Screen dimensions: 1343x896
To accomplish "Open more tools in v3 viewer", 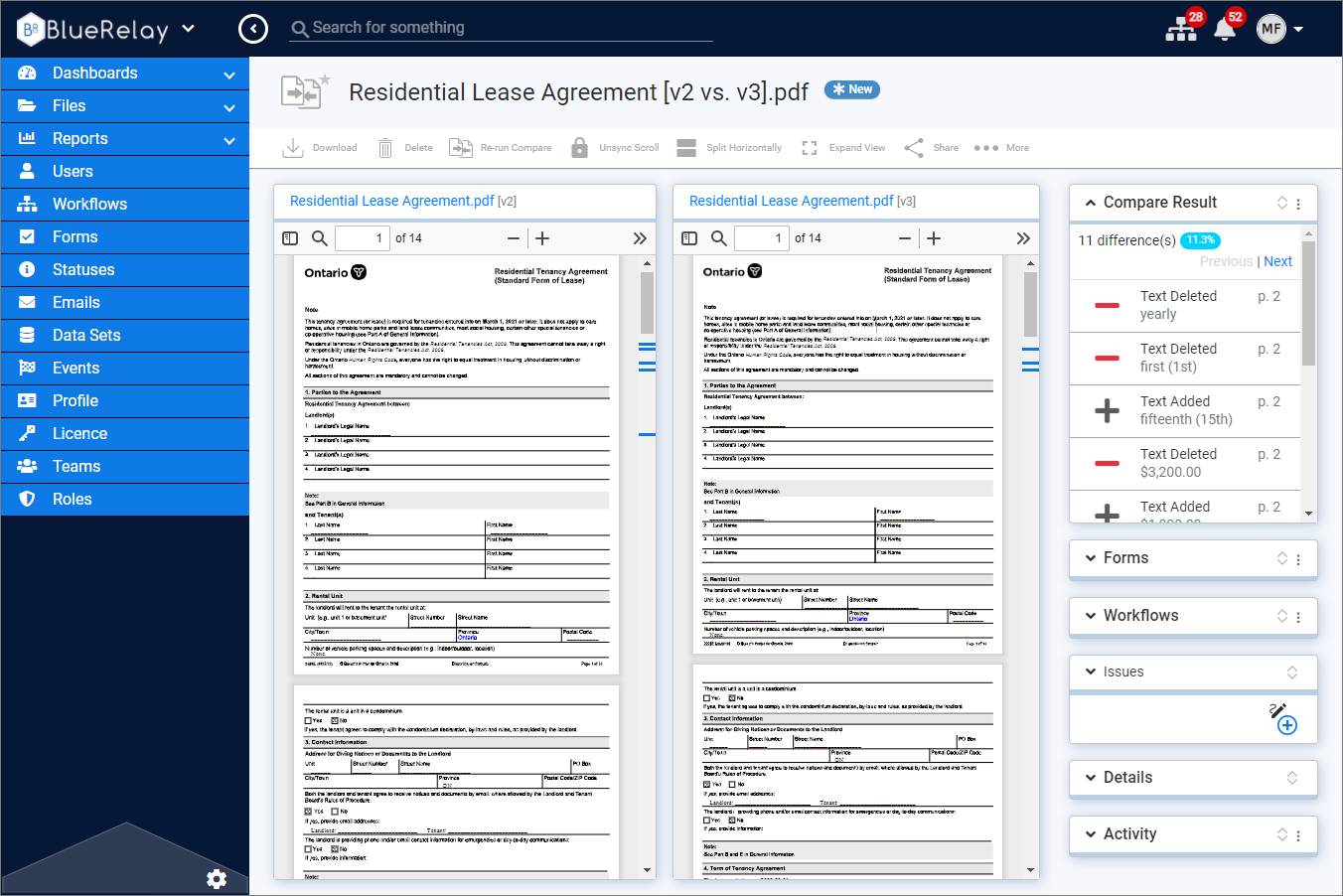I will [x=1023, y=238].
